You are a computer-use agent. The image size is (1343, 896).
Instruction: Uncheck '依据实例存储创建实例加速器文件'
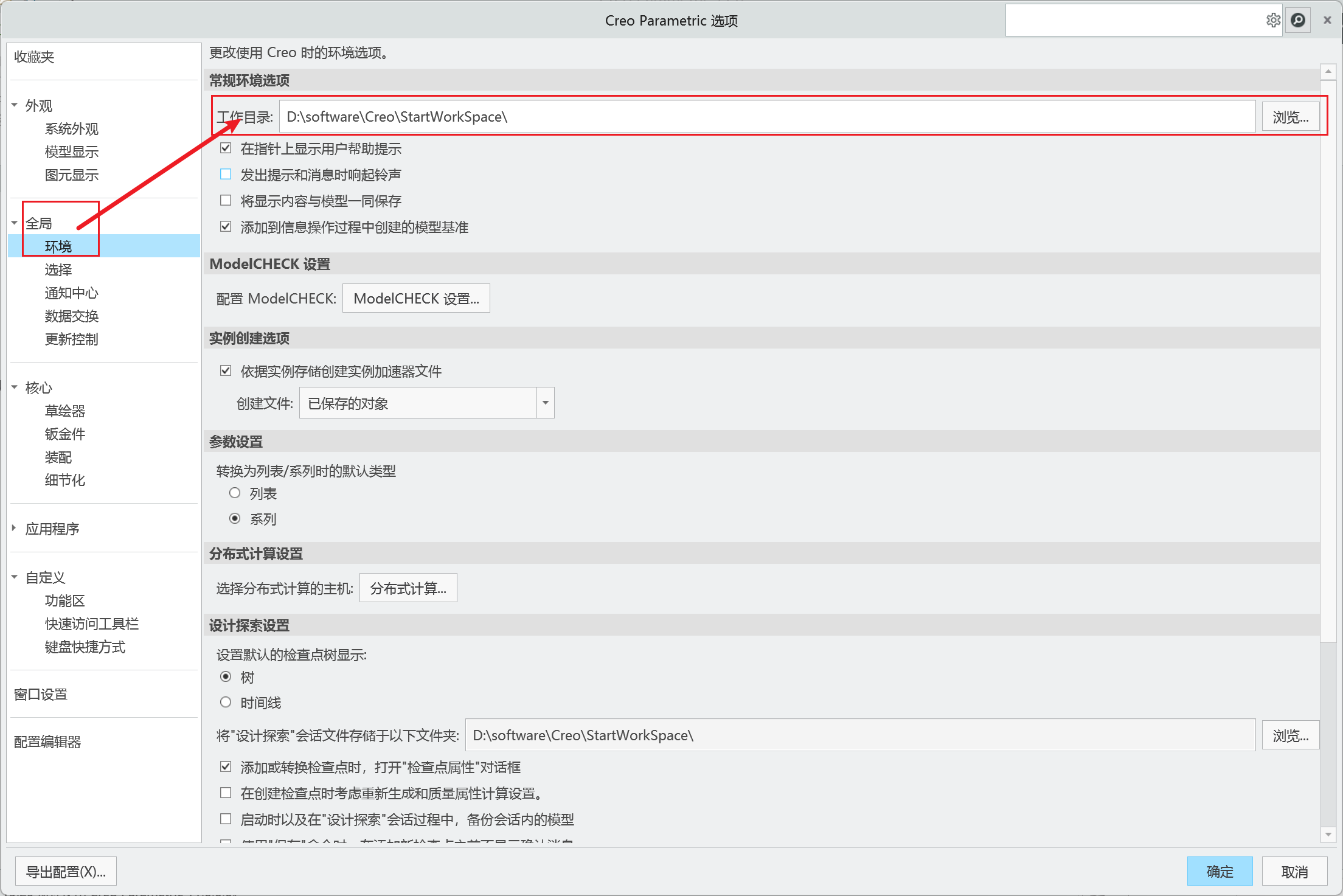tap(226, 370)
